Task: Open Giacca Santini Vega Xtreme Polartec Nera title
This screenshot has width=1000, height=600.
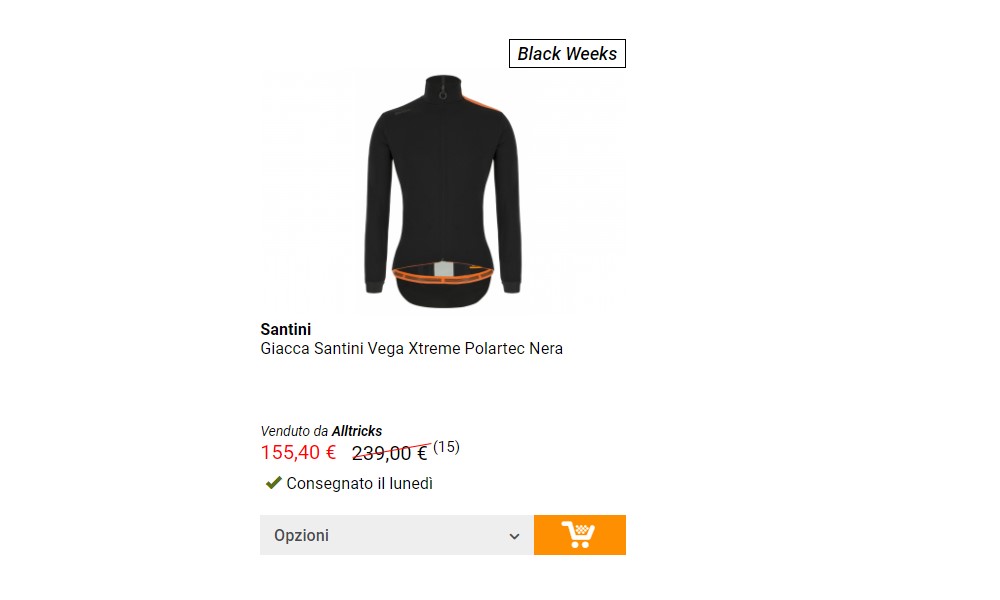Action: tap(411, 349)
